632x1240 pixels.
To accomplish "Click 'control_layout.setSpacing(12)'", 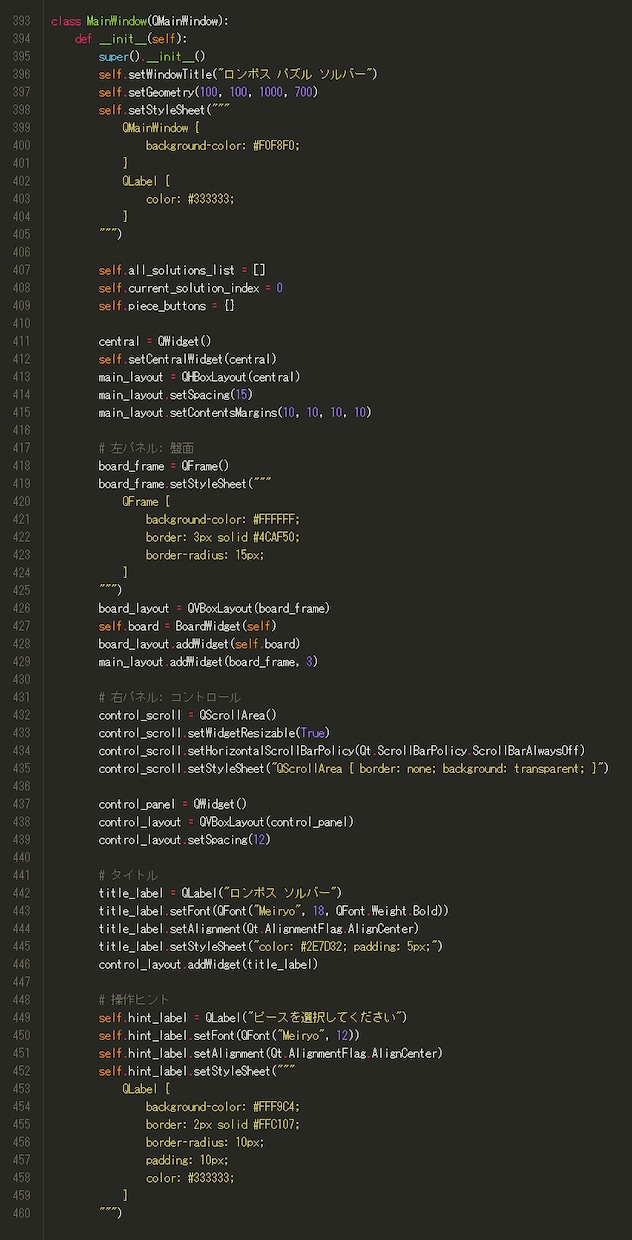I will pos(184,839).
